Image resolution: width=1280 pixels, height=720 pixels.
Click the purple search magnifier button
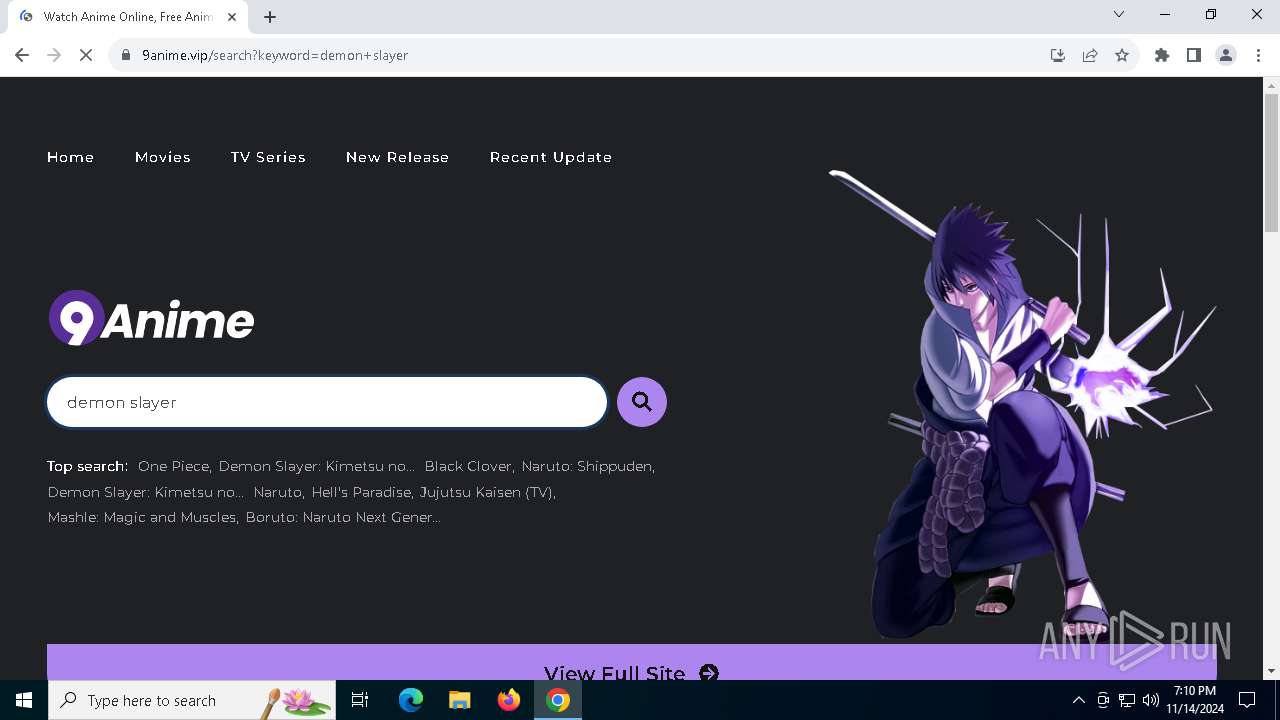pyautogui.click(x=642, y=402)
